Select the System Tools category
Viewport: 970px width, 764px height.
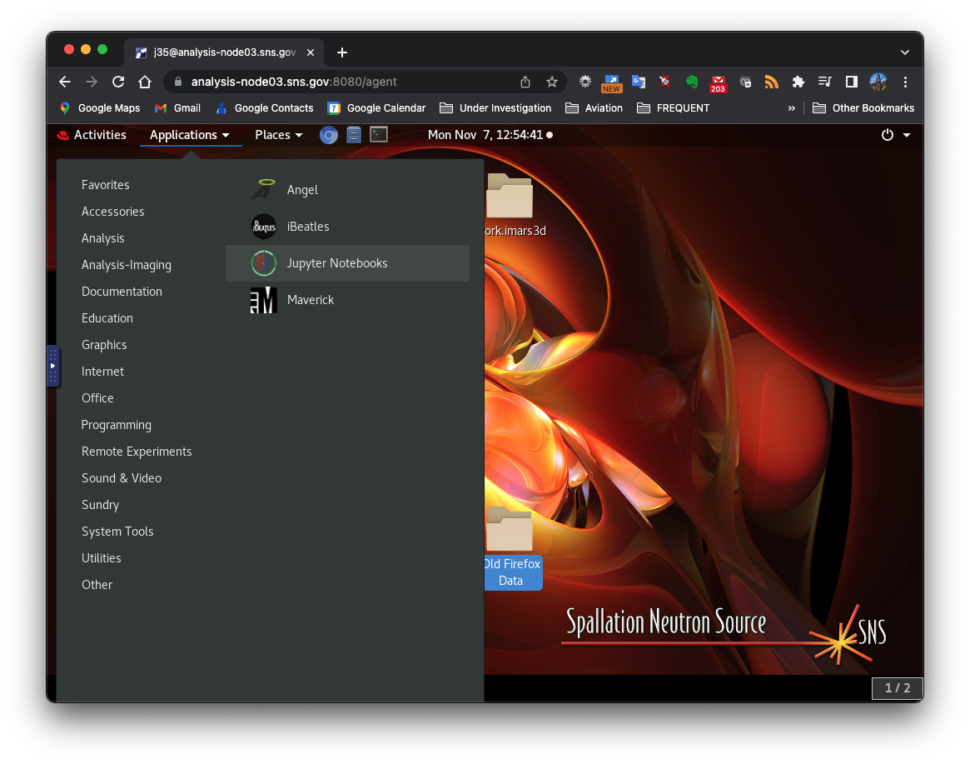point(117,532)
